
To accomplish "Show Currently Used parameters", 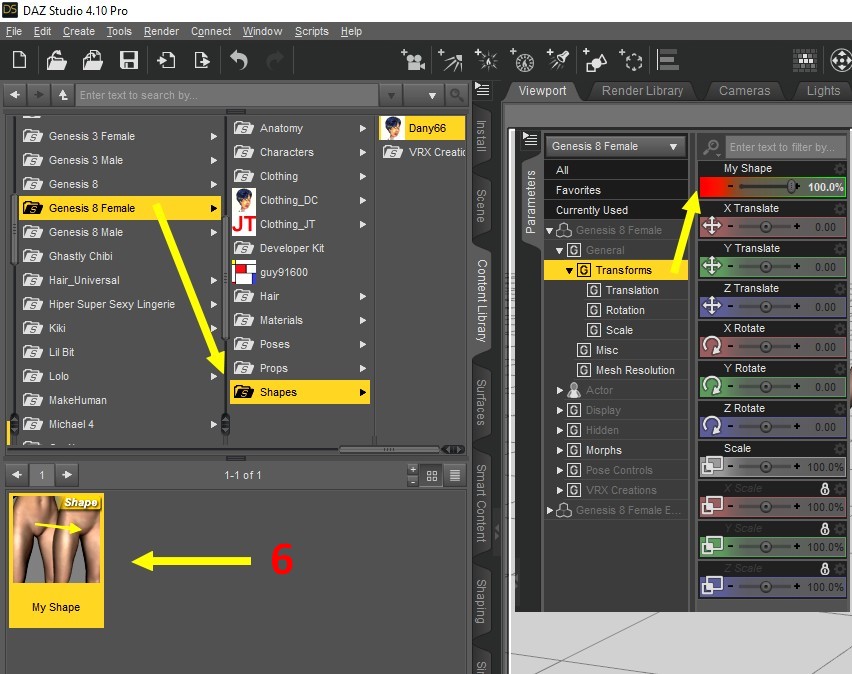I will click(x=616, y=210).
